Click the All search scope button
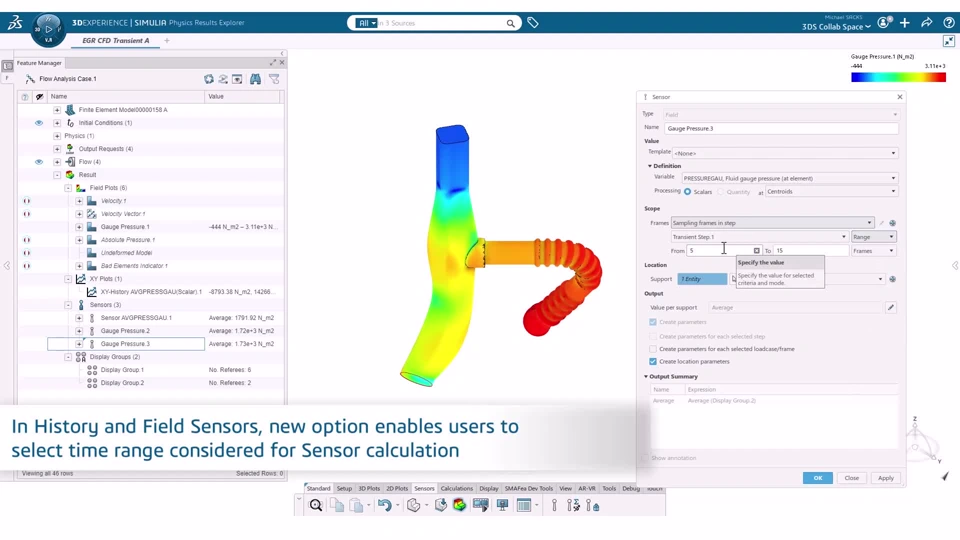960x540 pixels. click(x=367, y=23)
